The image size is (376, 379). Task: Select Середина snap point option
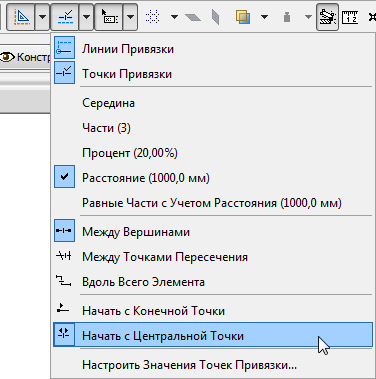pyautogui.click(x=213, y=103)
